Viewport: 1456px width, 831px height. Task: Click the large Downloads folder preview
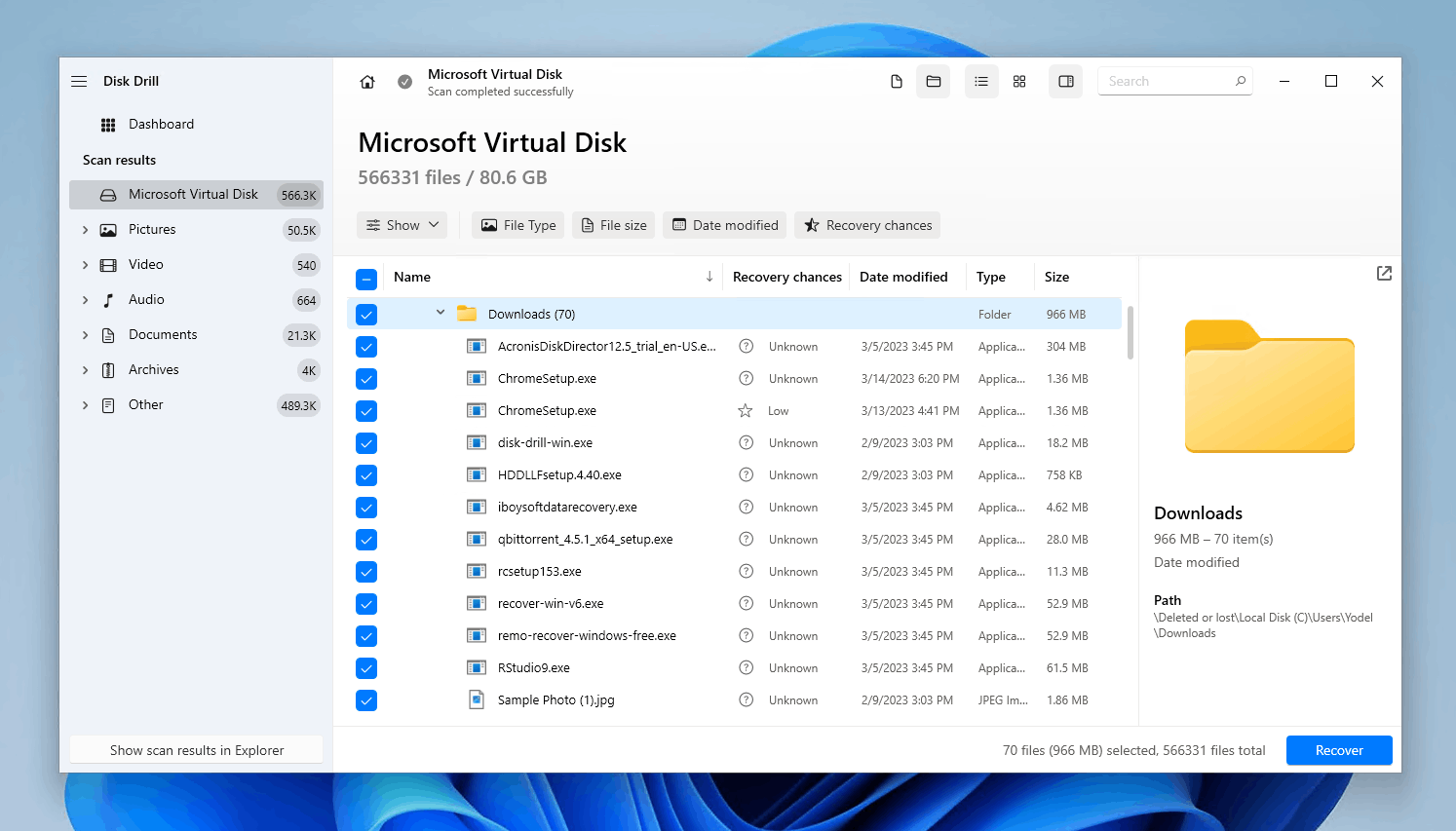(1270, 386)
